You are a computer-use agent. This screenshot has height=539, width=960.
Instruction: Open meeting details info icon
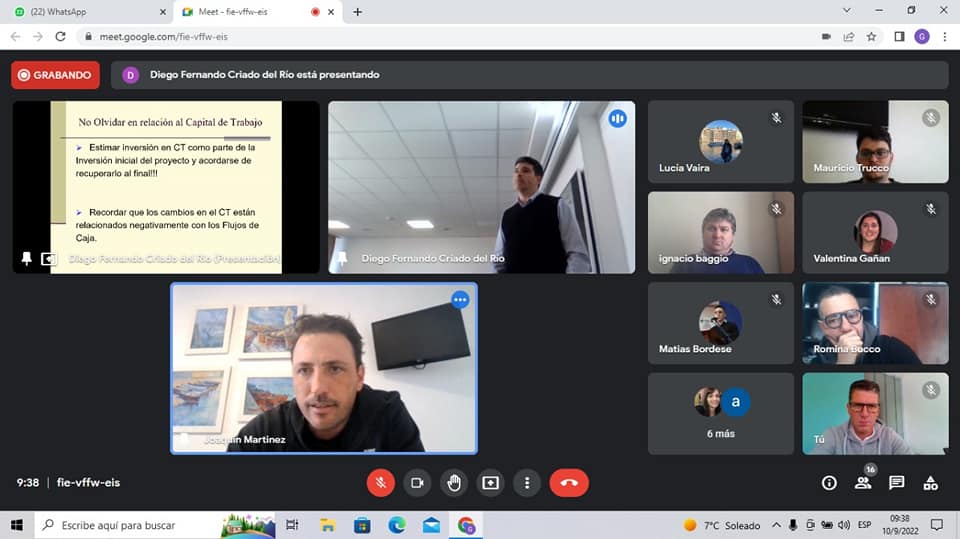[829, 483]
